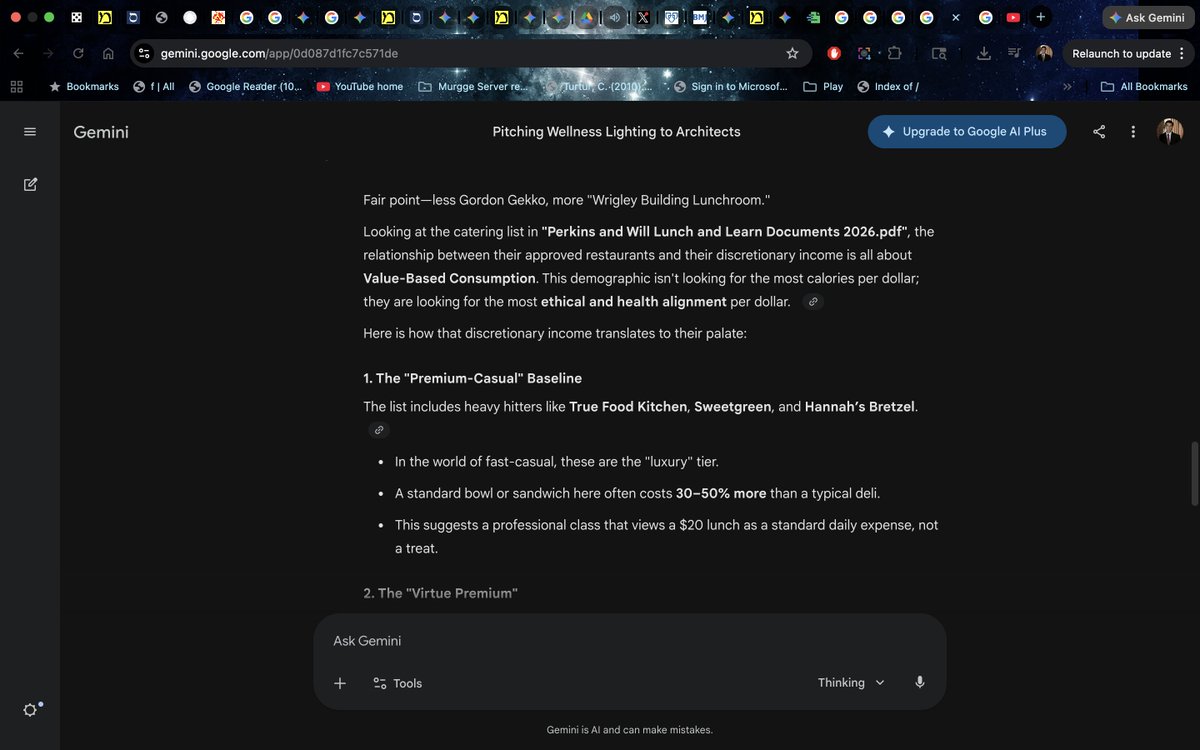Click the Ask Gemini button
The height and width of the screenshot is (750, 1200).
pyautogui.click(x=1146, y=17)
